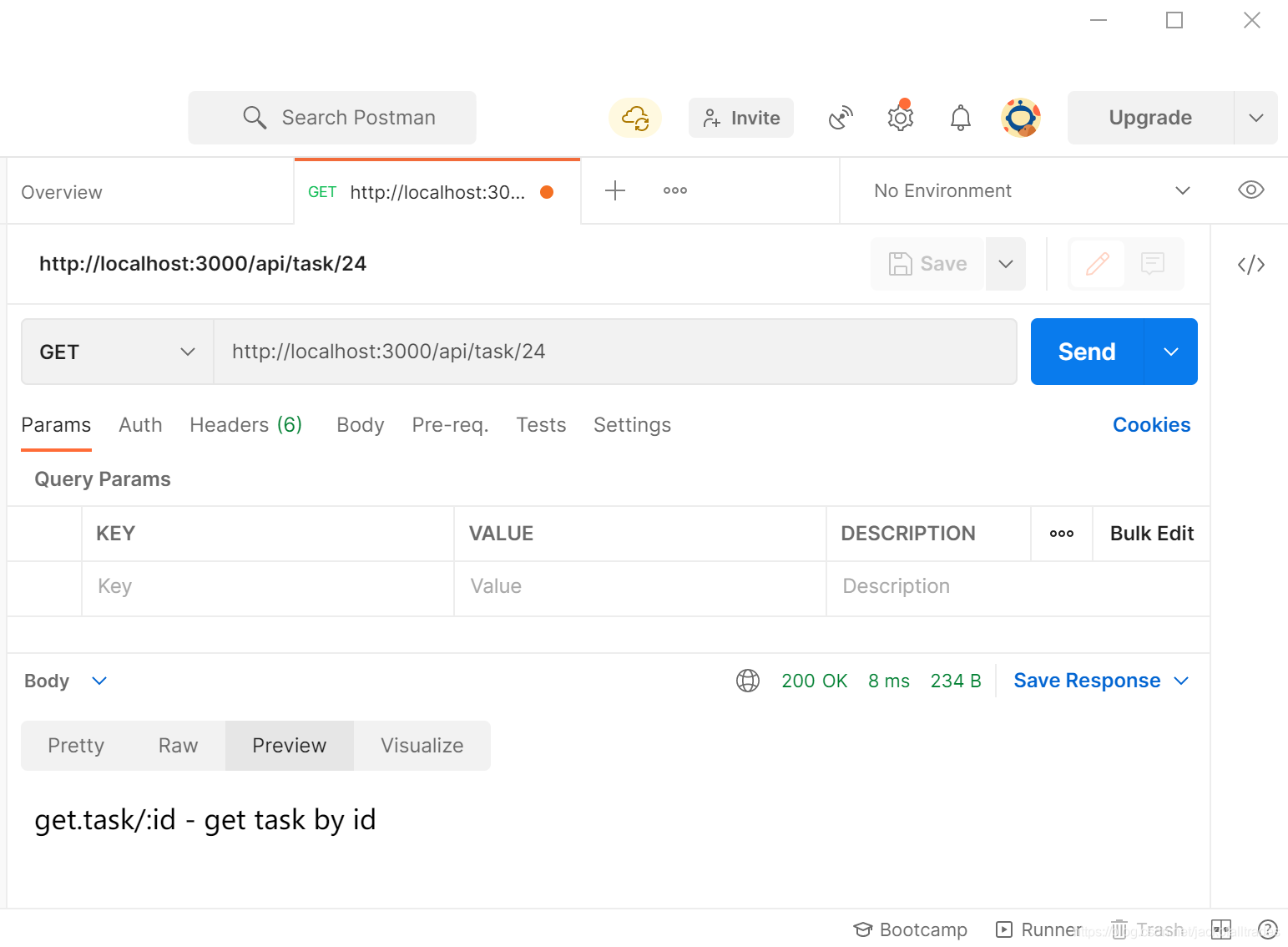Click the Send button
This screenshot has width=1288, height=947.
[x=1087, y=352]
